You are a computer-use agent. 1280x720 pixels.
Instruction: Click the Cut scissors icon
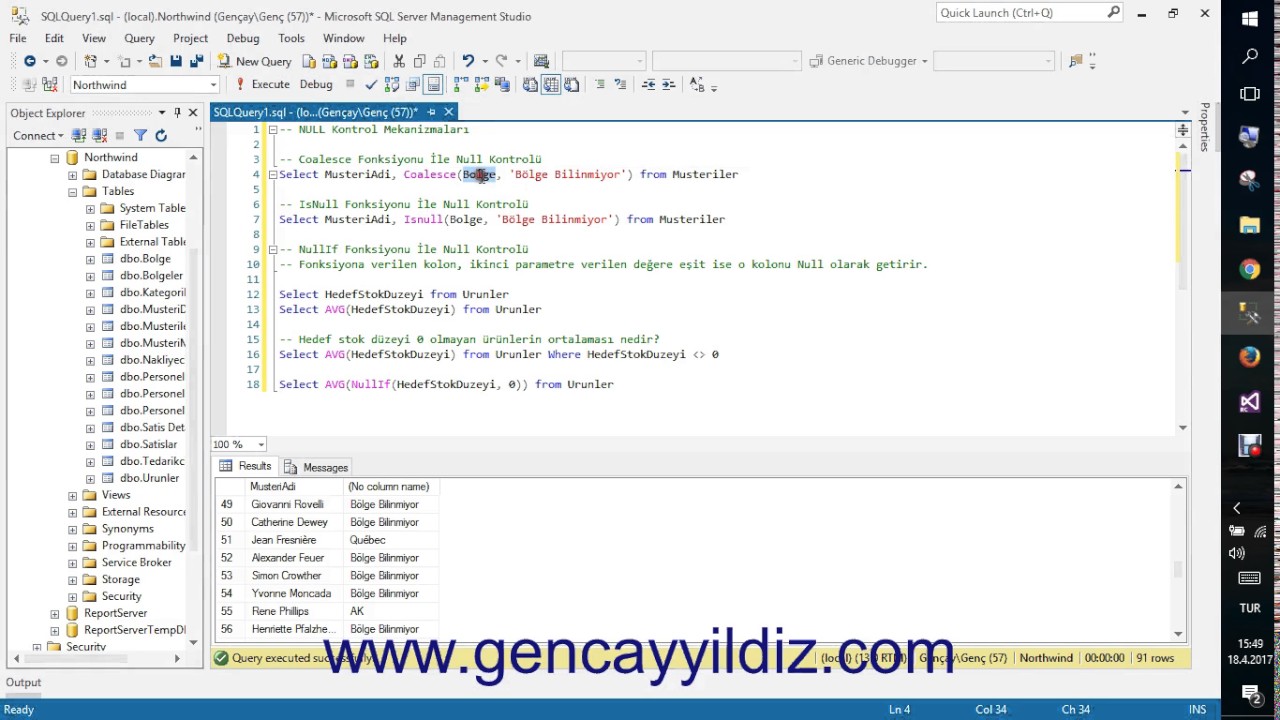[399, 61]
